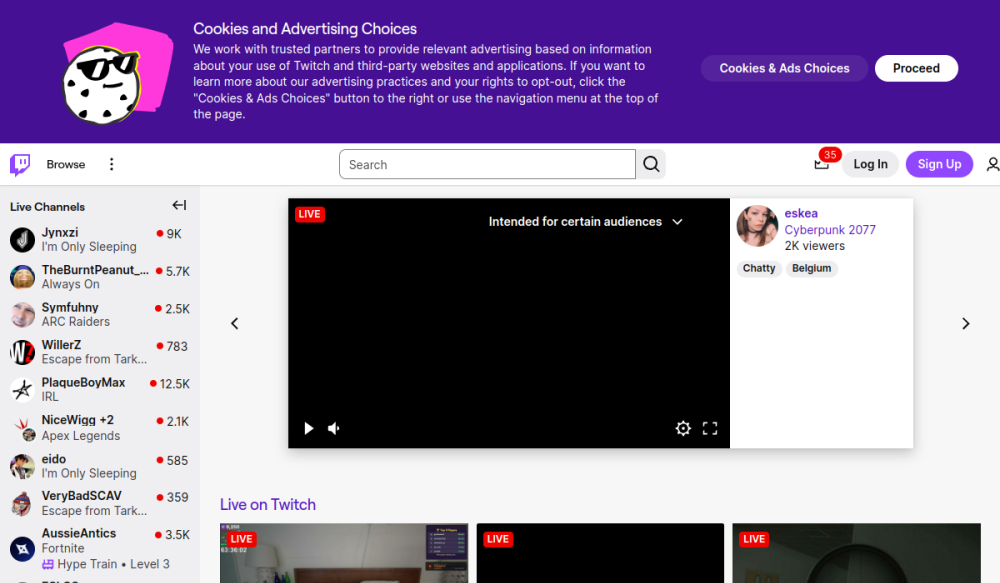1000x583 pixels.
Task: Open the three-dot more menu
Action: (112, 165)
